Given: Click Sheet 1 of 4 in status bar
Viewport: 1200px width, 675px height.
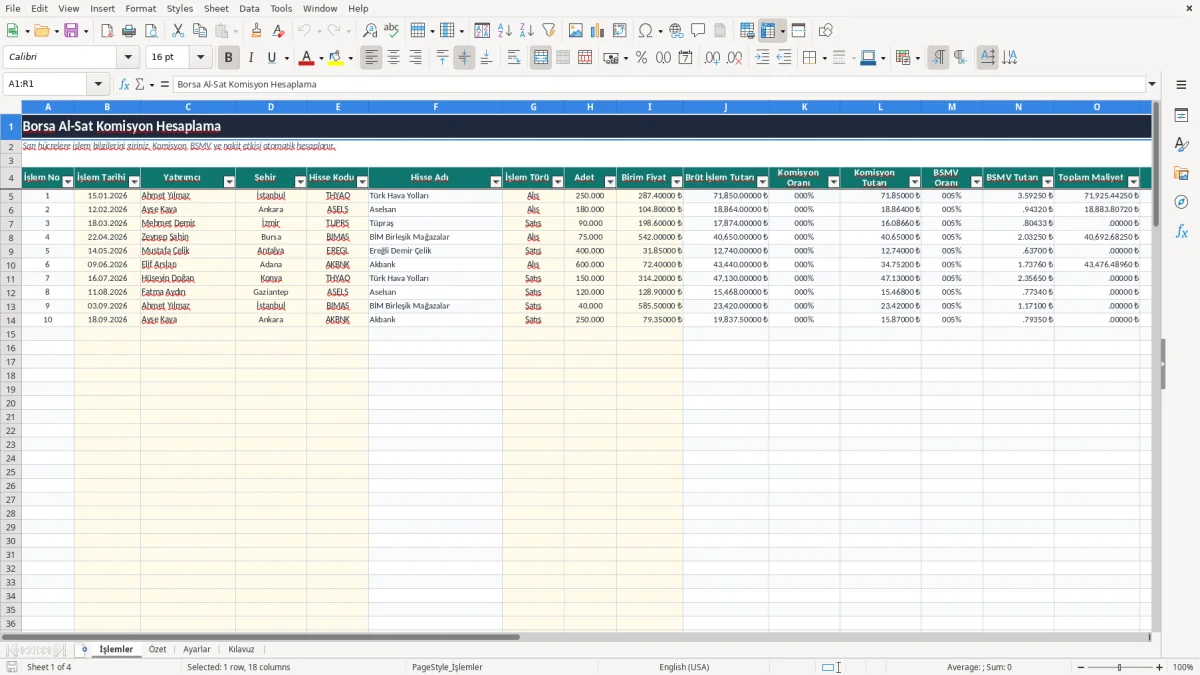Looking at the screenshot, I should coord(49,667).
